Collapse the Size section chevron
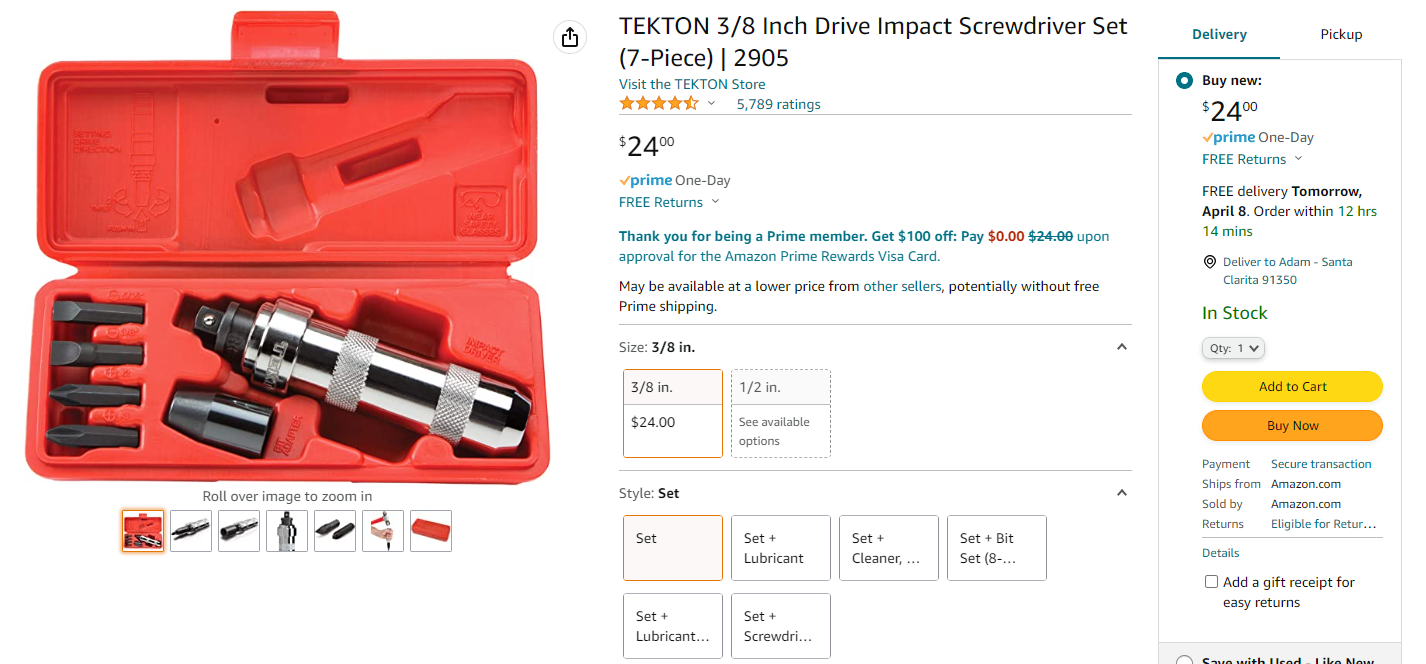 point(1121,347)
